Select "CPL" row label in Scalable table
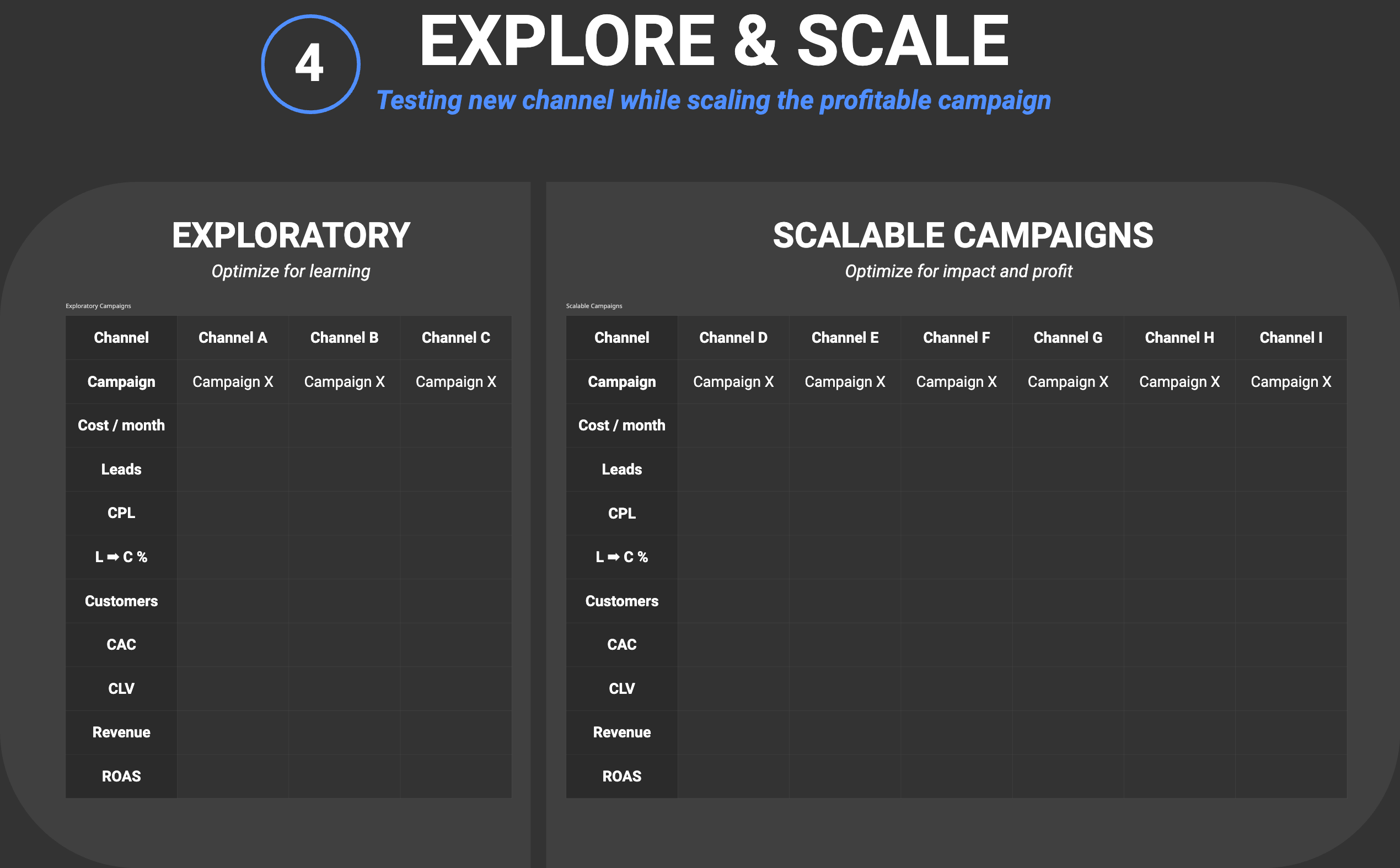This screenshot has width=1400, height=868. tap(622, 513)
